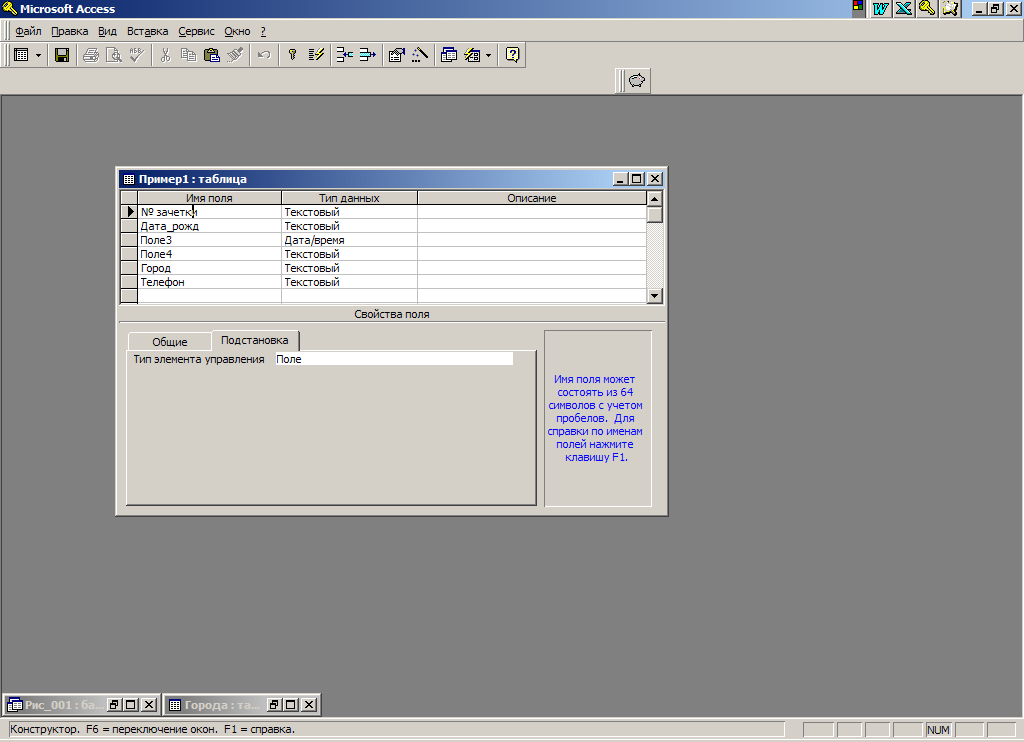Click the Пример1 : таблица title bar

click(366, 179)
